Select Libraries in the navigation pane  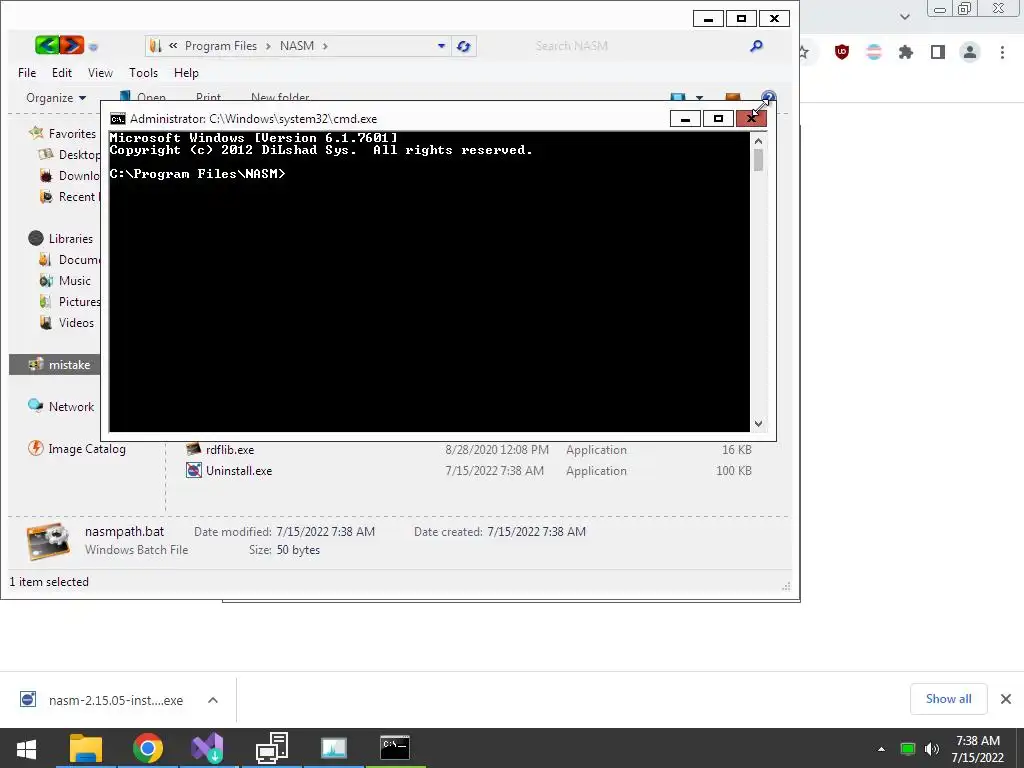coord(71,238)
